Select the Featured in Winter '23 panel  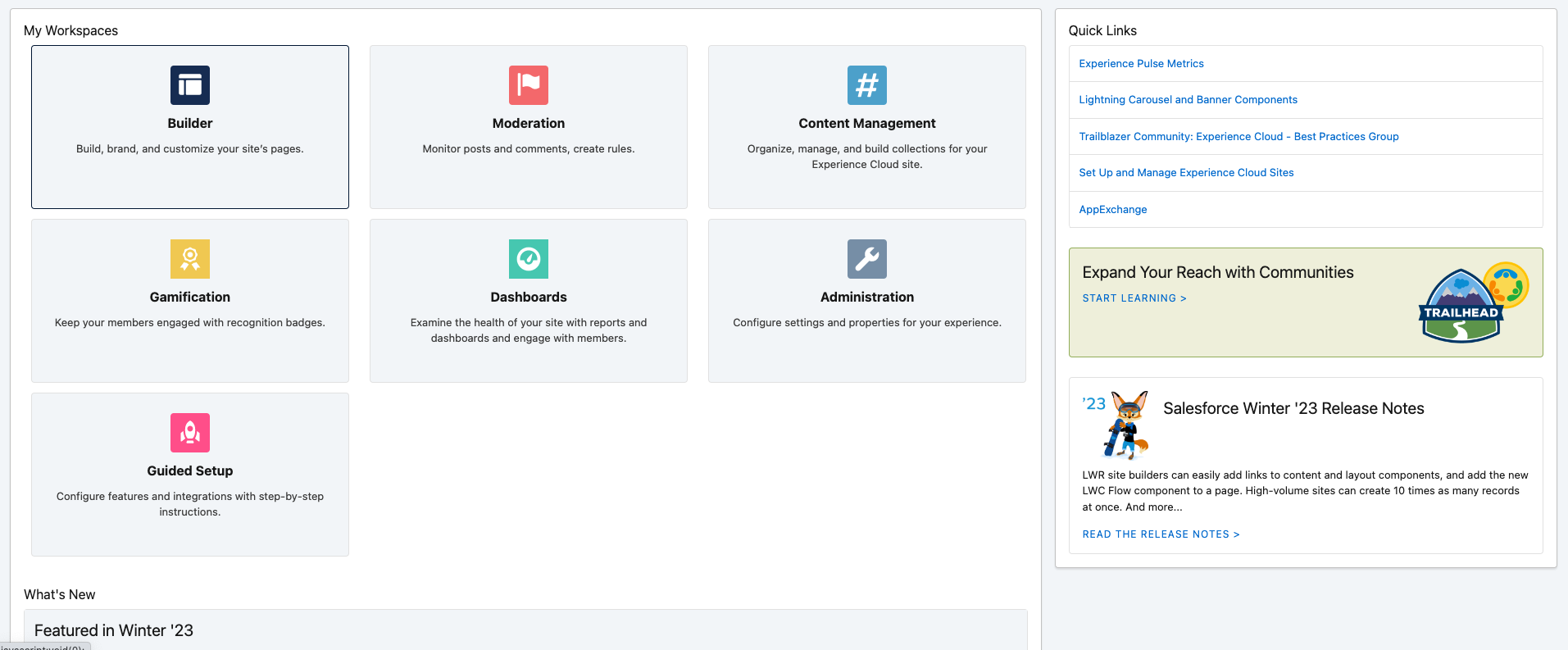(x=525, y=630)
